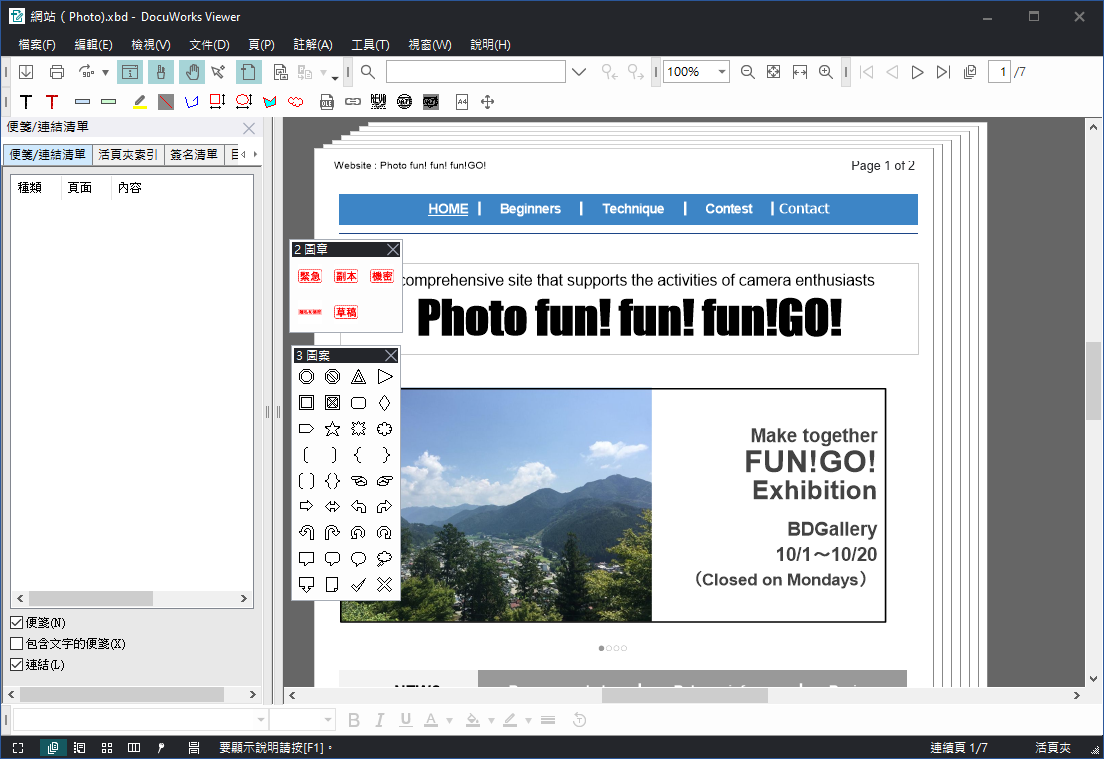Select the checkmark shape in 圖案 palette

358,584
